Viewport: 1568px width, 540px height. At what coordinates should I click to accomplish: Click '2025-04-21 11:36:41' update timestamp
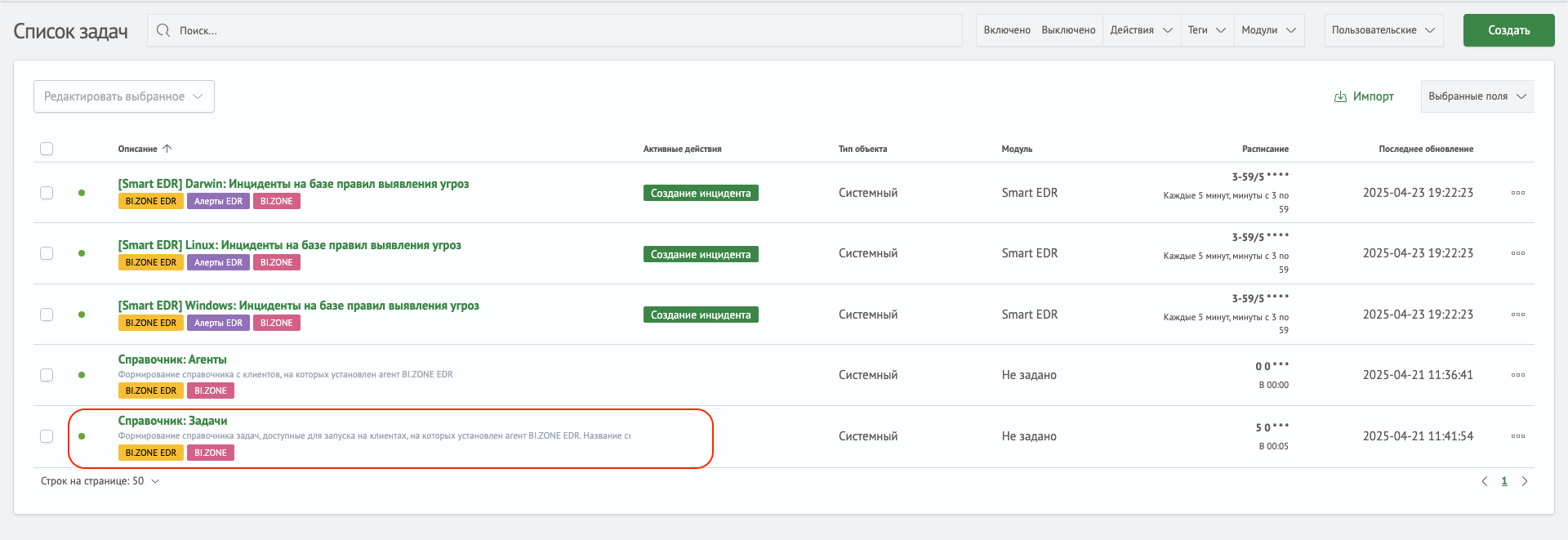[1418, 375]
